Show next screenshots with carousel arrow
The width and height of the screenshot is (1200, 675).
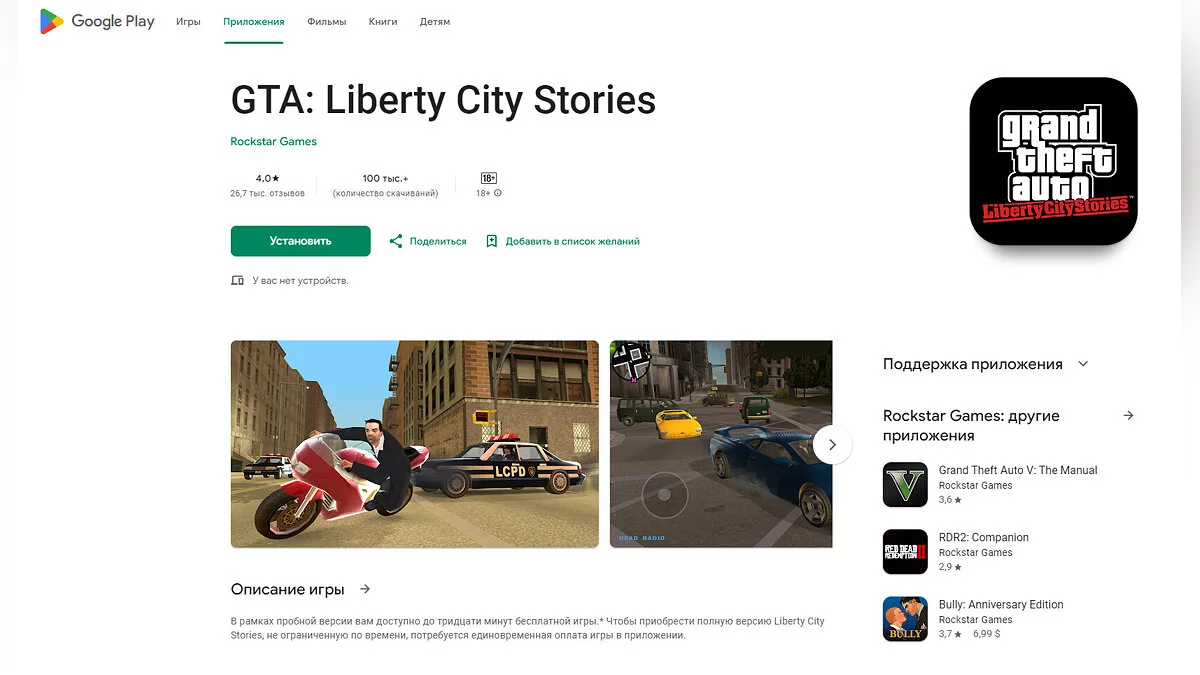(x=832, y=445)
